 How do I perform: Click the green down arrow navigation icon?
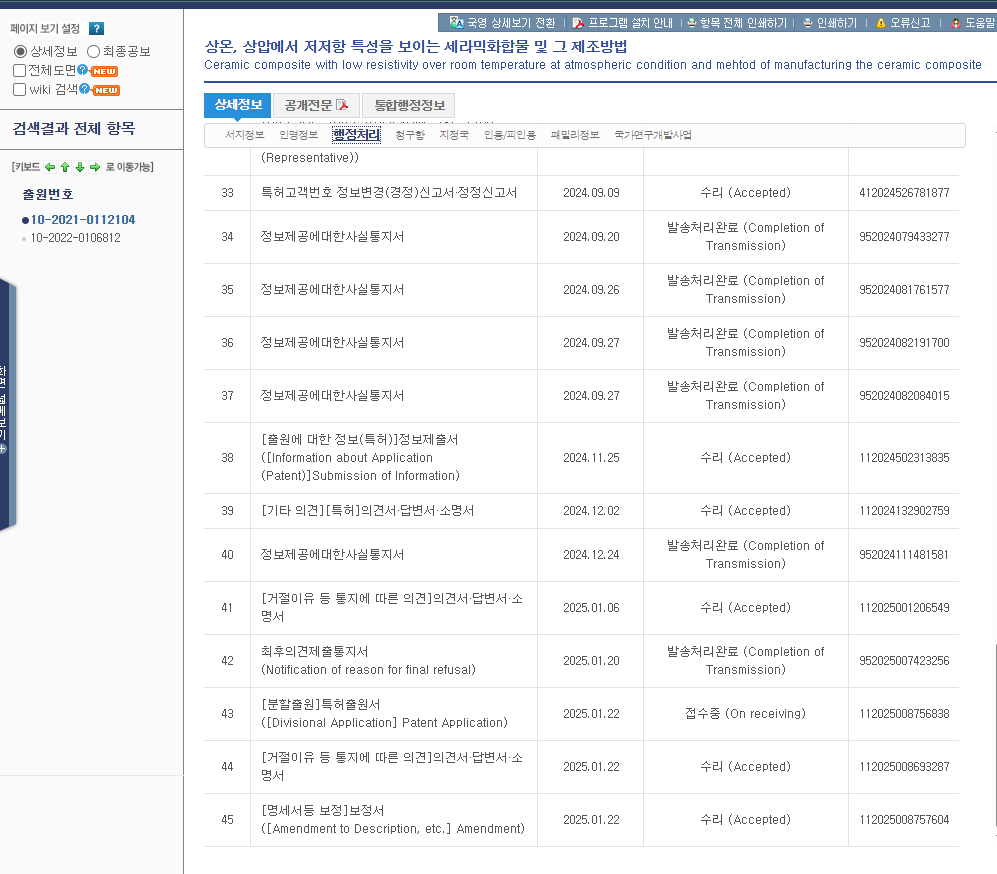click(80, 167)
